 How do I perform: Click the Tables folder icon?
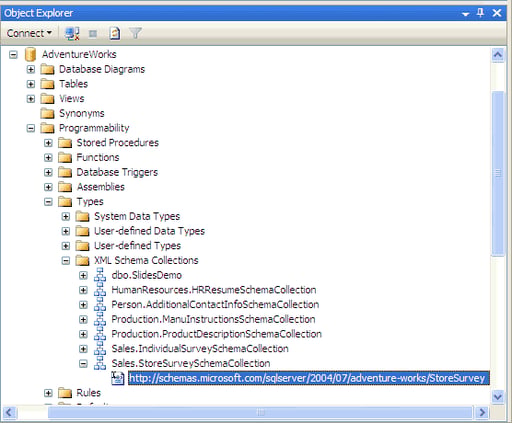47,84
